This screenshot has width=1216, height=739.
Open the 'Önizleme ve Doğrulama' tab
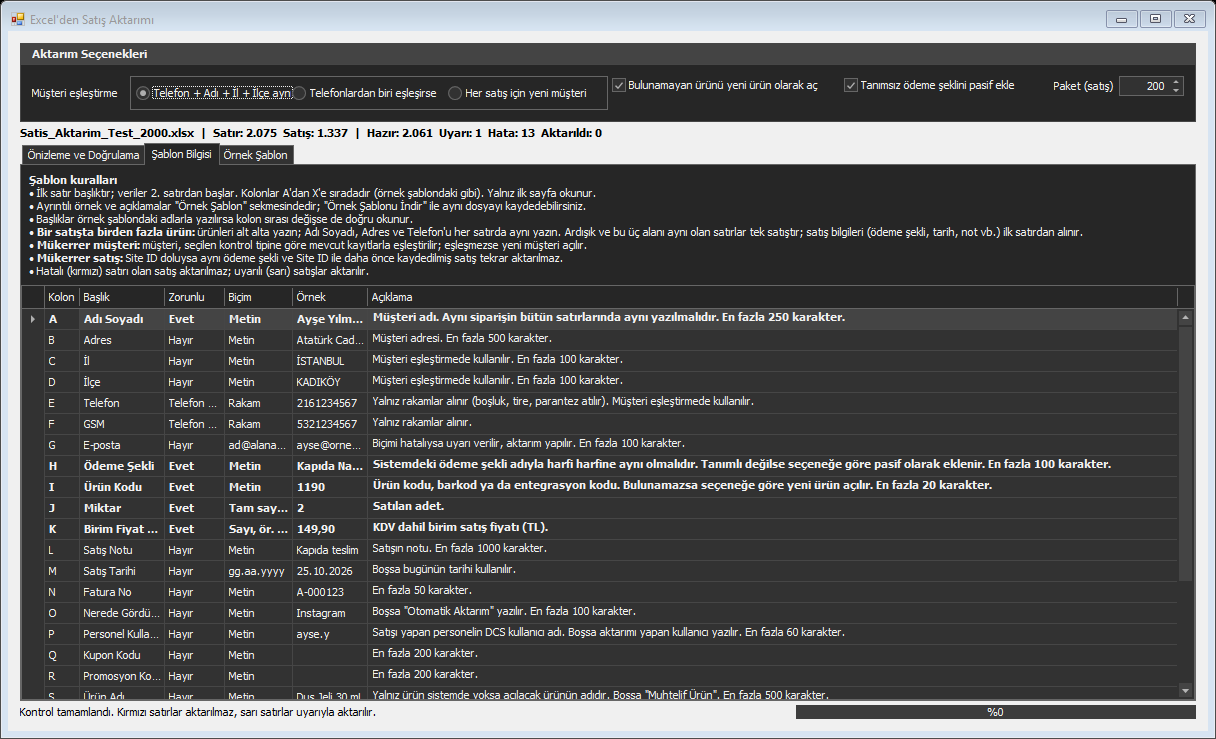(83, 155)
